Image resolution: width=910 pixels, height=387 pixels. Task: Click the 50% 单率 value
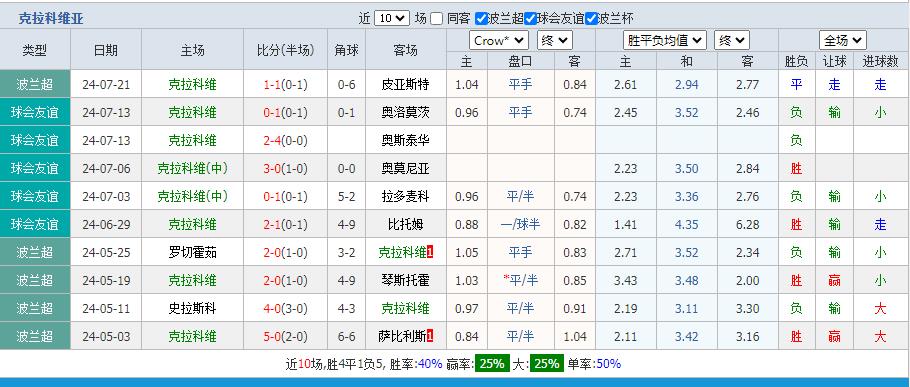[608, 364]
